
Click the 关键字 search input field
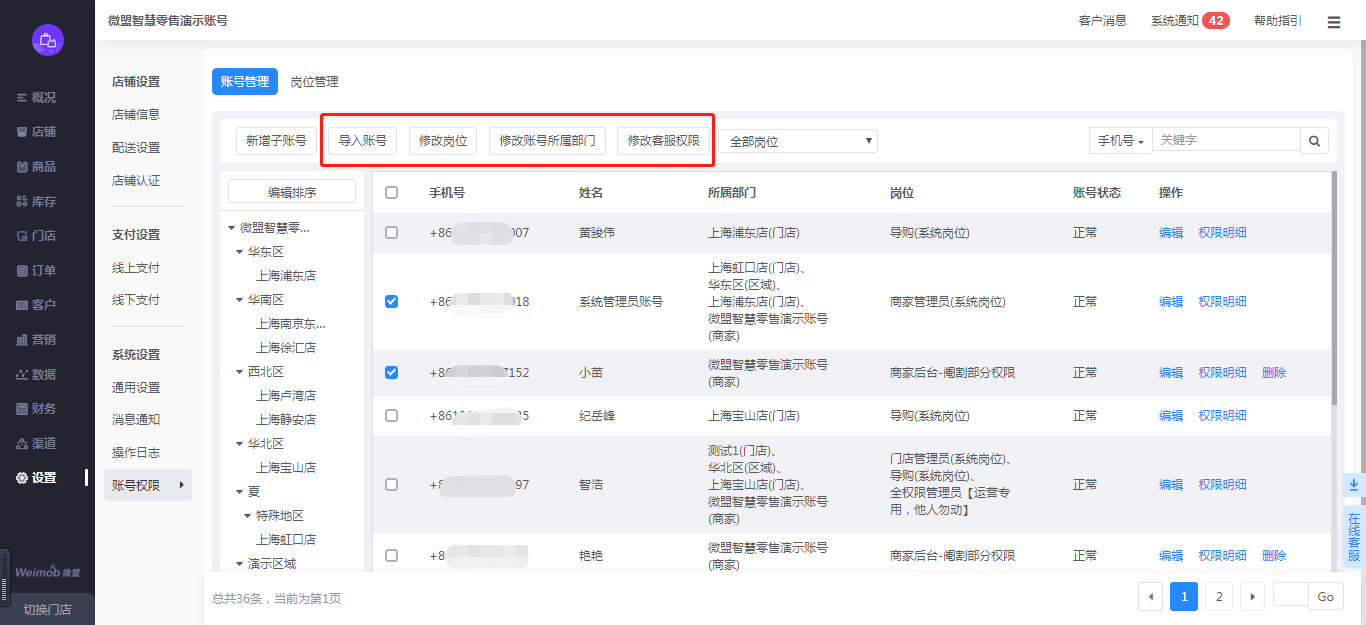coord(1227,140)
